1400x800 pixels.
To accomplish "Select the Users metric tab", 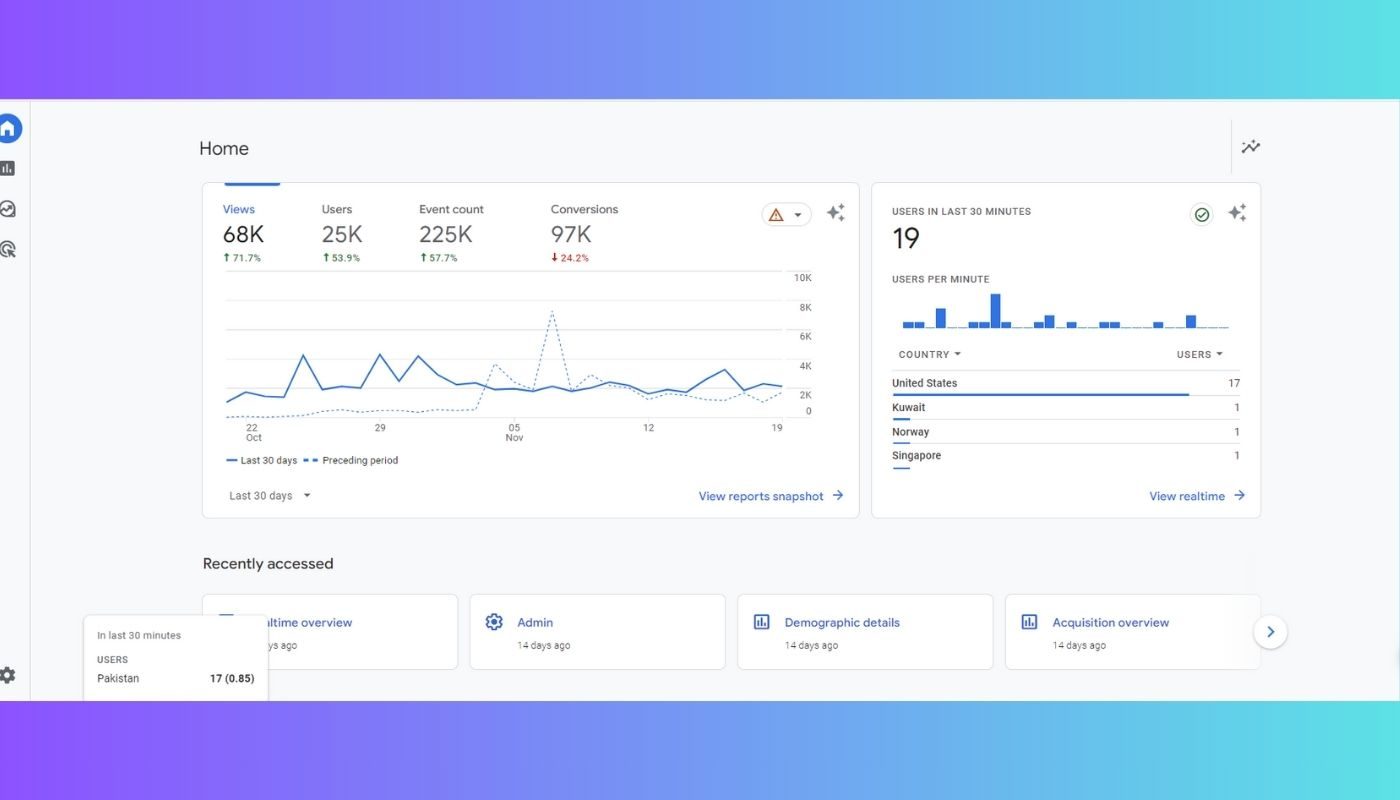I will tap(341, 232).
